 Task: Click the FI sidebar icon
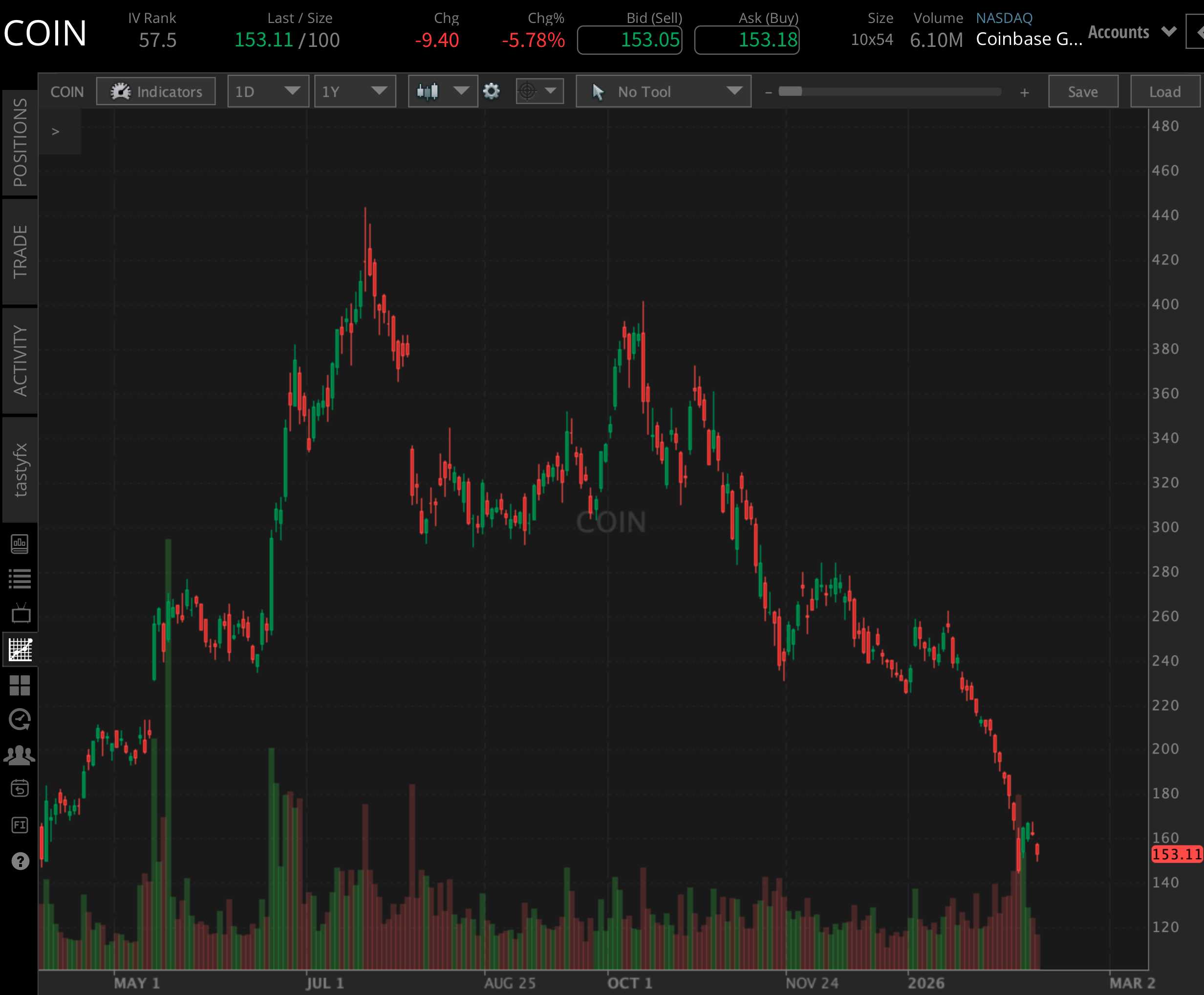[20, 825]
